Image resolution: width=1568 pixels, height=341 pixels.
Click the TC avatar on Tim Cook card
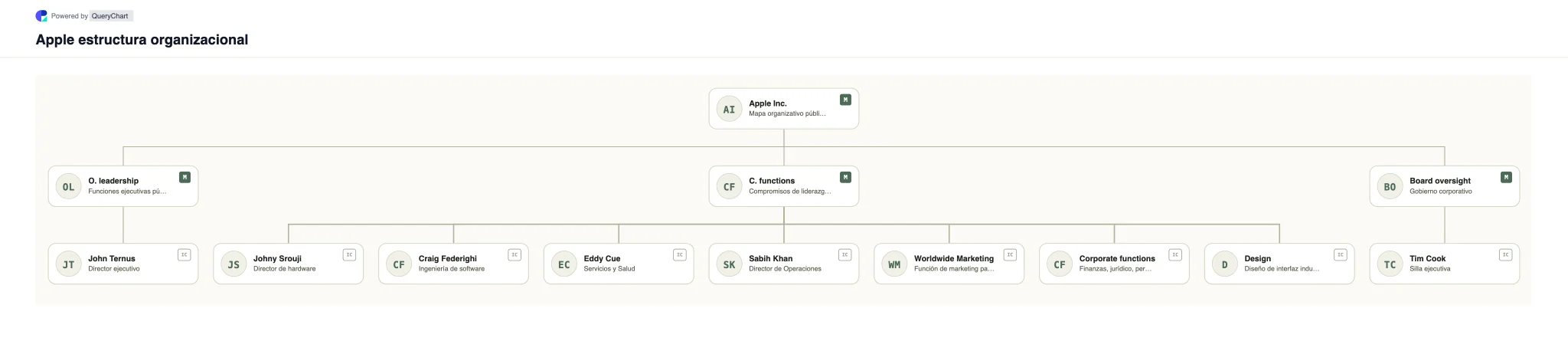pos(1390,264)
